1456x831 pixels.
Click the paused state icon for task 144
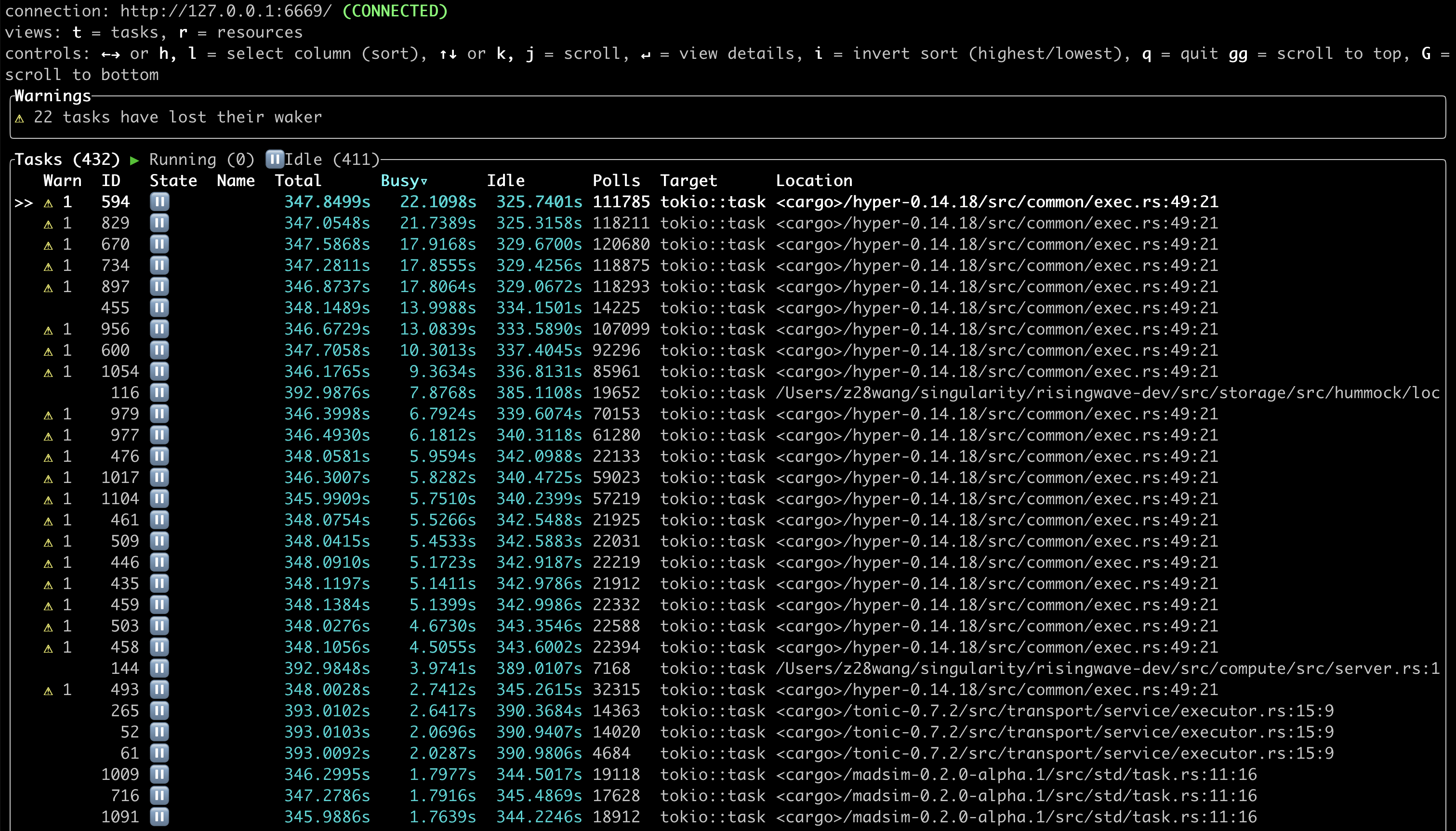pyautogui.click(x=159, y=669)
